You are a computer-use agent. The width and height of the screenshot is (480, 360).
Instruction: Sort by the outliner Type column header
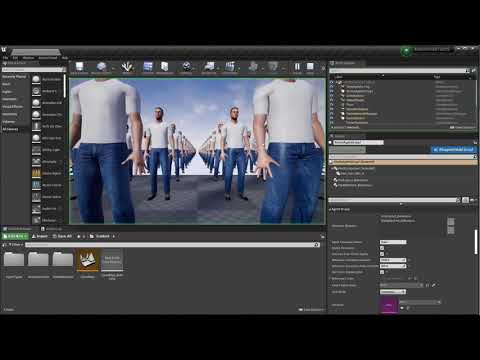pos(437,77)
